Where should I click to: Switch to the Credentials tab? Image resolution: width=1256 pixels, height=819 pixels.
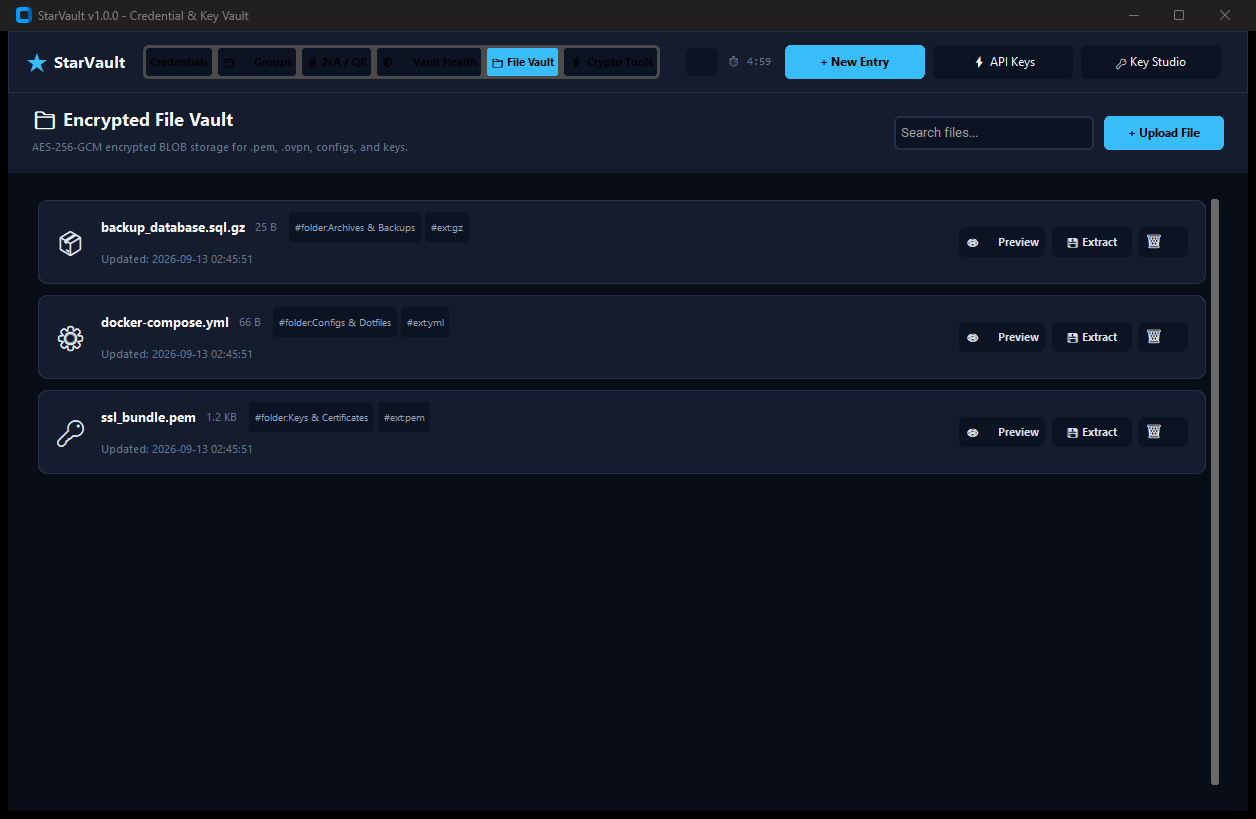point(179,62)
